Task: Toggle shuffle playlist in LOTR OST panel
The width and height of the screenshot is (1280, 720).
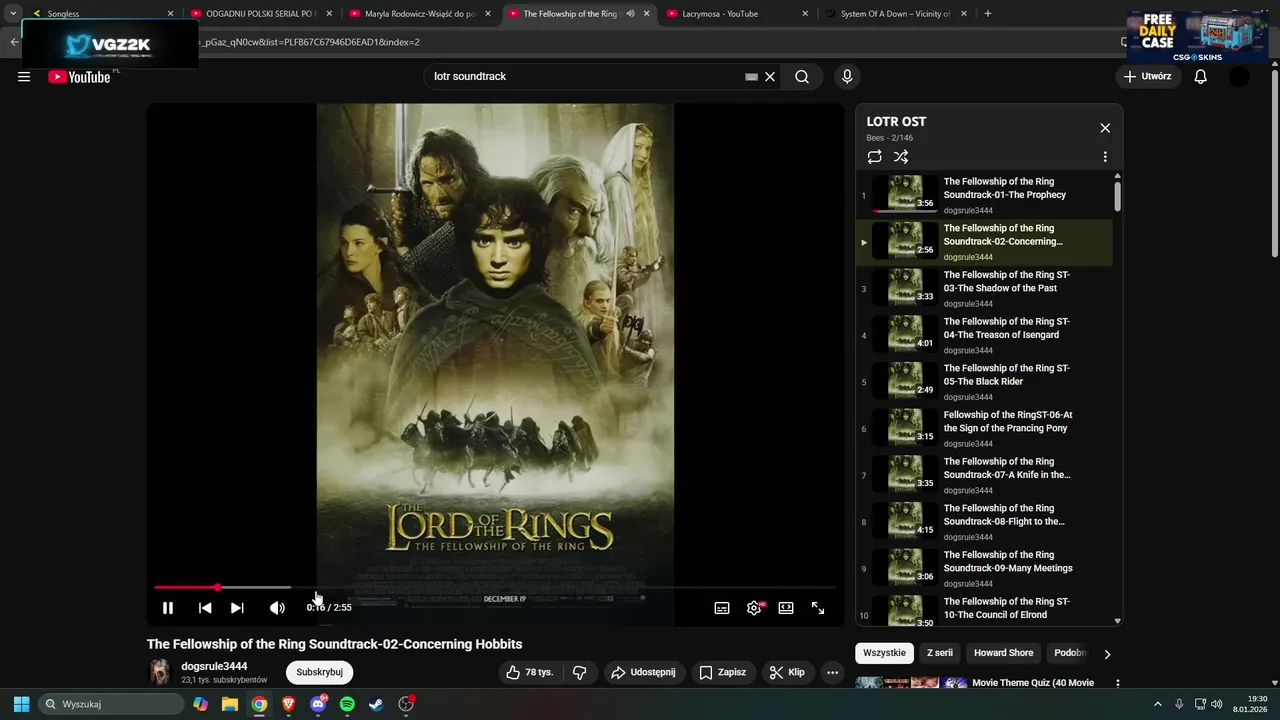Action: 901,157
